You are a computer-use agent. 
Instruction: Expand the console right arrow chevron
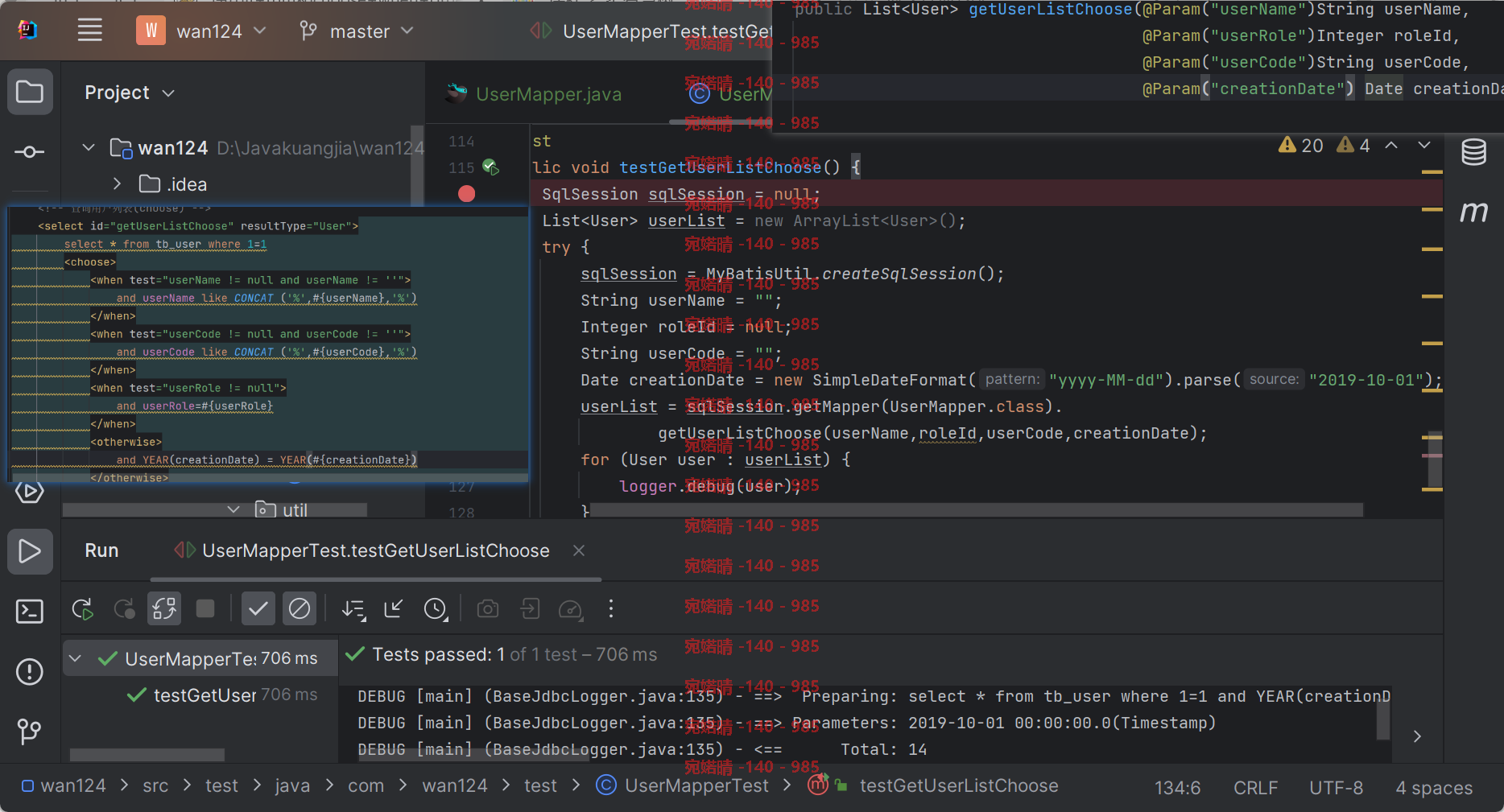pyautogui.click(x=1417, y=736)
